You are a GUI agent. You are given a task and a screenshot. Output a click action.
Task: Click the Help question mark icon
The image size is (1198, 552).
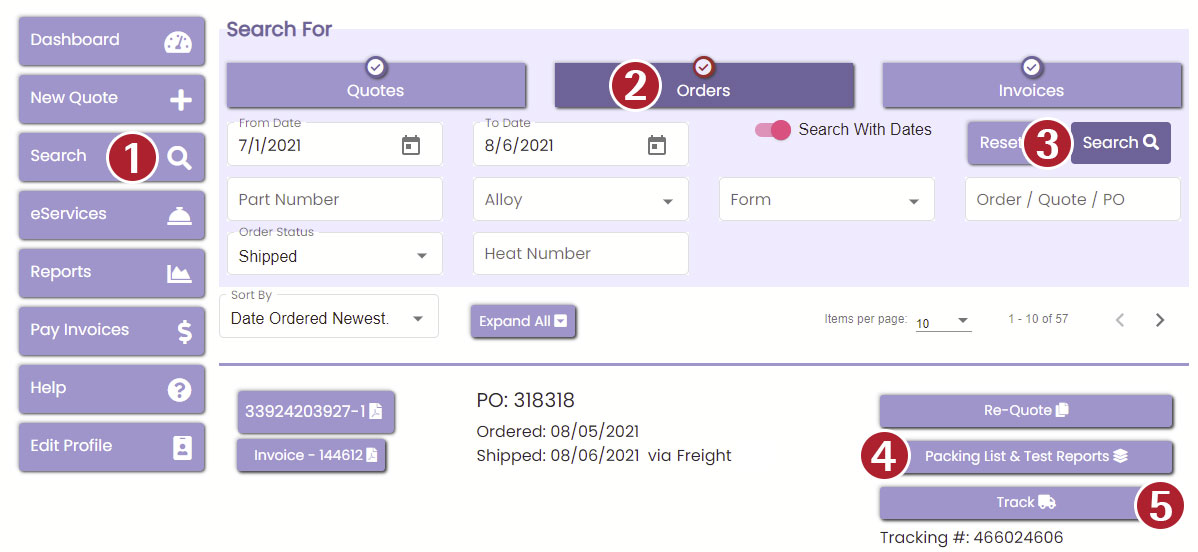pos(180,390)
